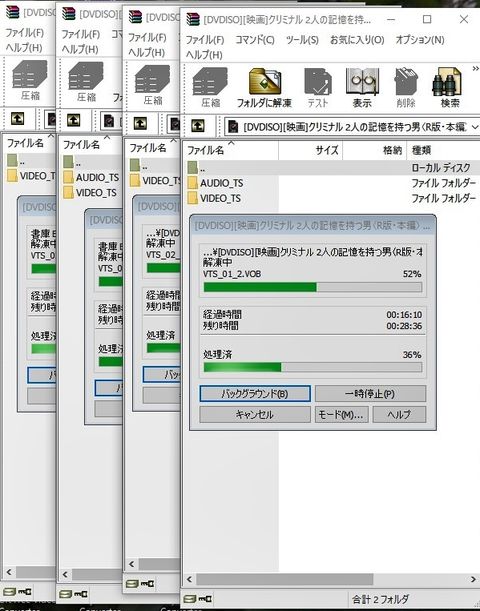Click the 合計 2 フォルダ status text
This screenshot has width=480, height=611.
click(x=380, y=599)
